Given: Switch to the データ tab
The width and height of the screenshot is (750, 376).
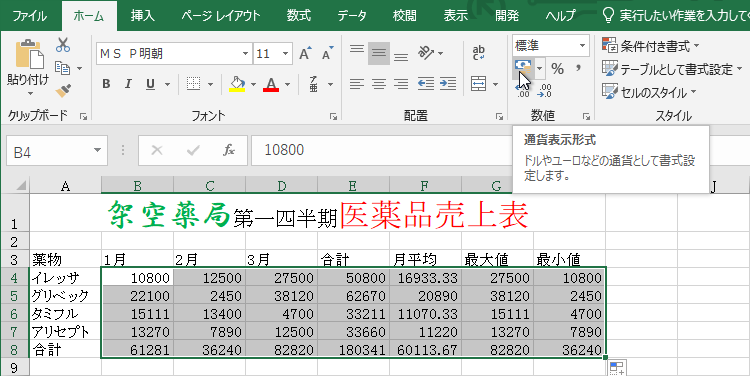Looking at the screenshot, I should 352,16.
